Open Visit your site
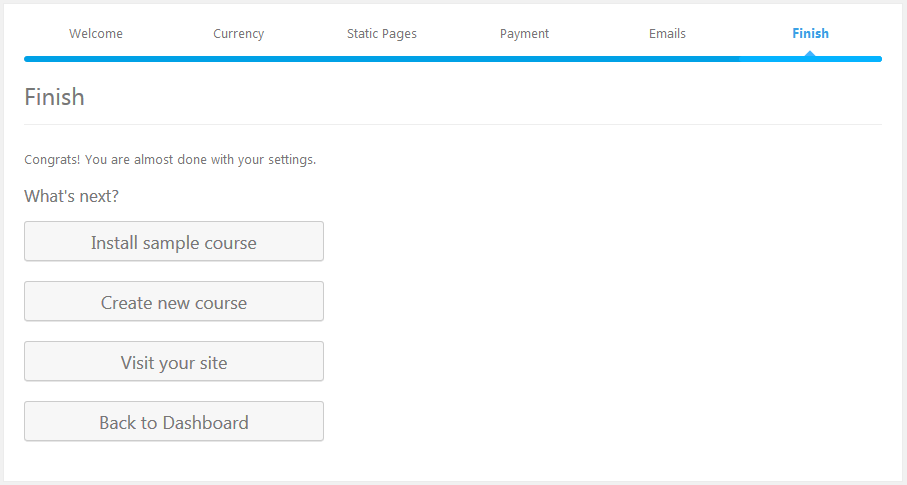The height and width of the screenshot is (485, 907). pyautogui.click(x=174, y=362)
